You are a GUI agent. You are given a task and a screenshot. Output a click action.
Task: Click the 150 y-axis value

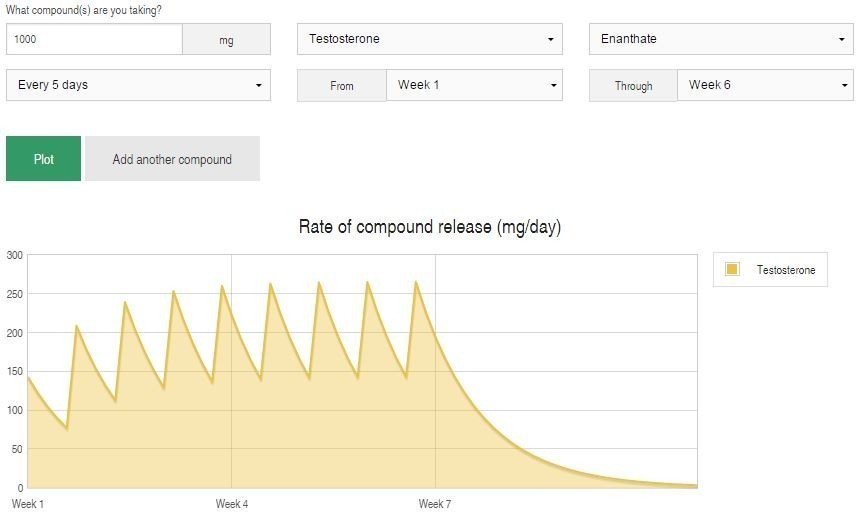point(14,372)
